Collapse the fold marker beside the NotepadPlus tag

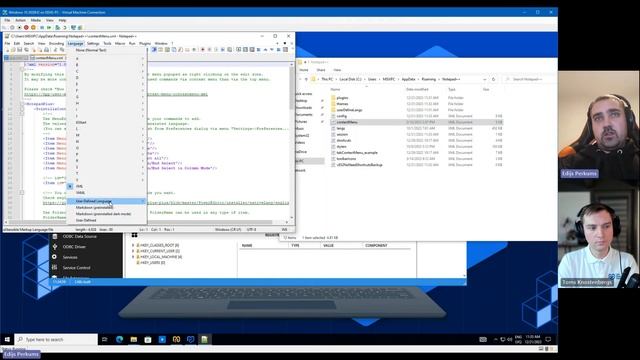[22, 104]
